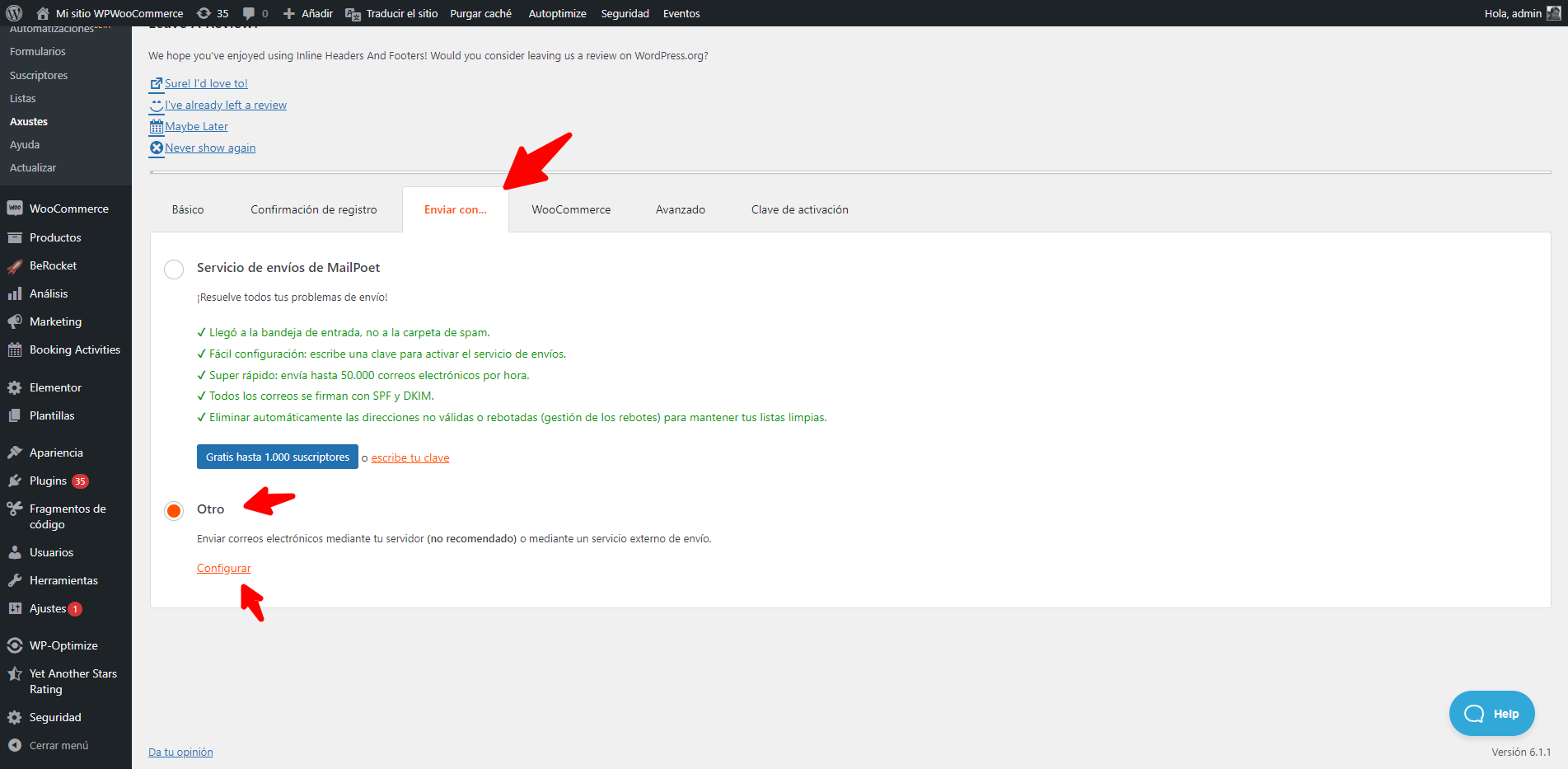Click the Seguridad gear icon in sidebar
The height and width of the screenshot is (769, 1568).
click(15, 717)
